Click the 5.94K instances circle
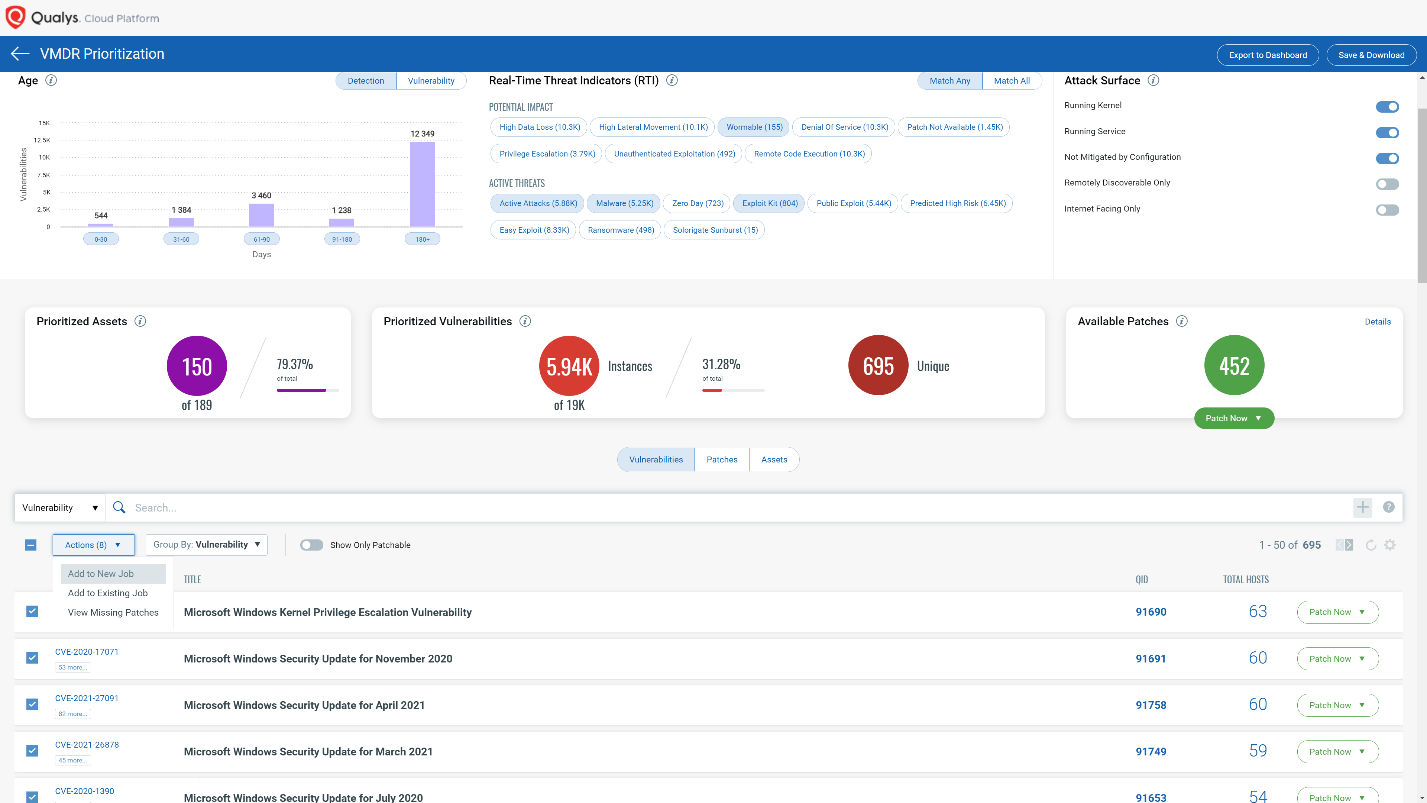1427x803 pixels. point(569,366)
